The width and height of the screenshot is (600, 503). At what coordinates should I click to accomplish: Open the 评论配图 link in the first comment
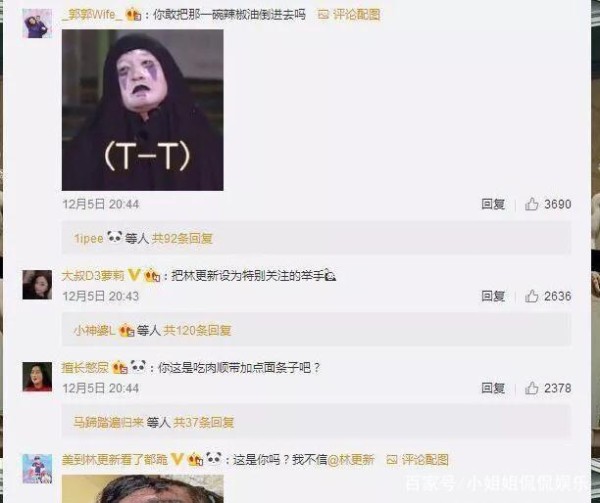[x=349, y=15]
